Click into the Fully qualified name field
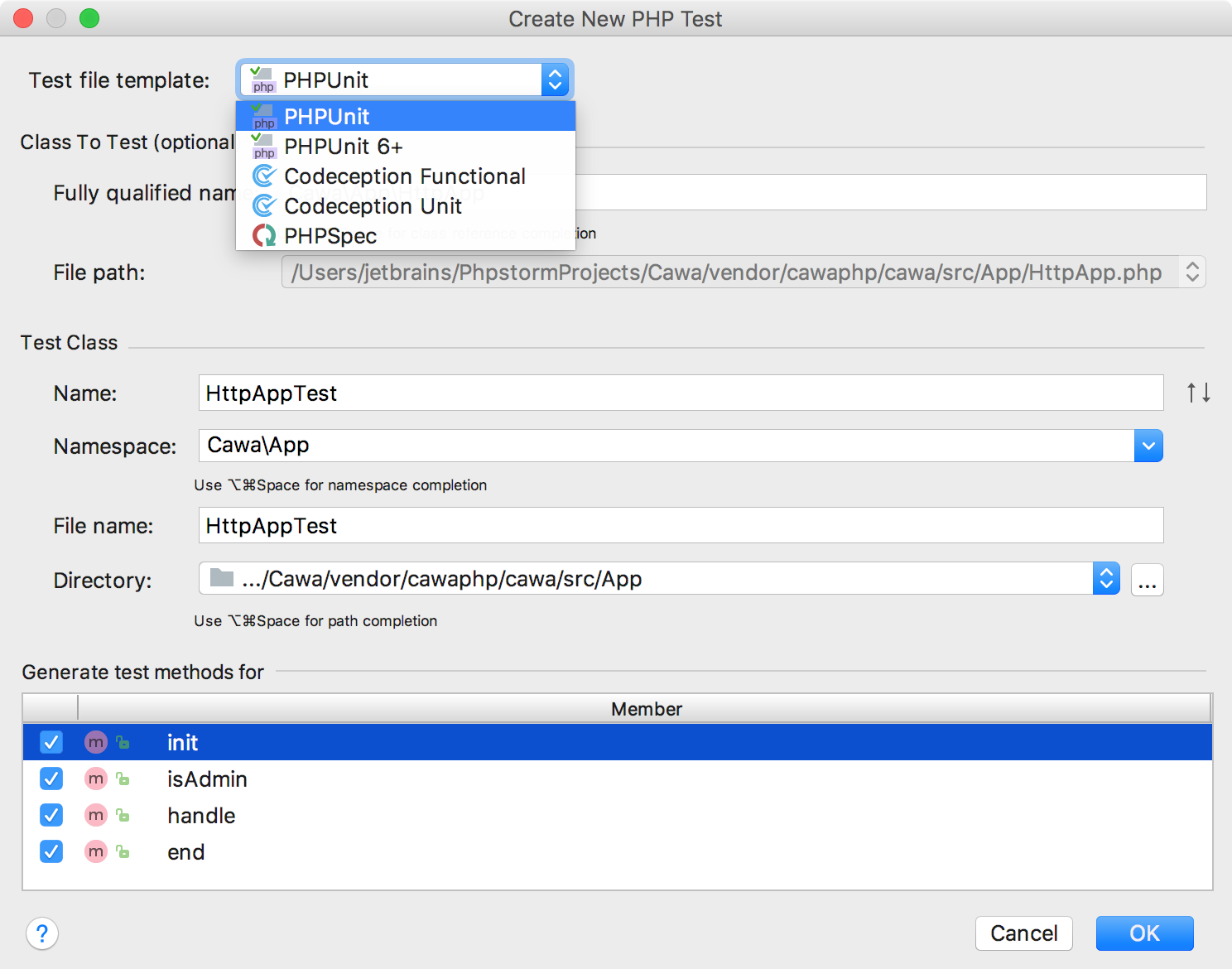The image size is (1232, 969). click(x=891, y=192)
